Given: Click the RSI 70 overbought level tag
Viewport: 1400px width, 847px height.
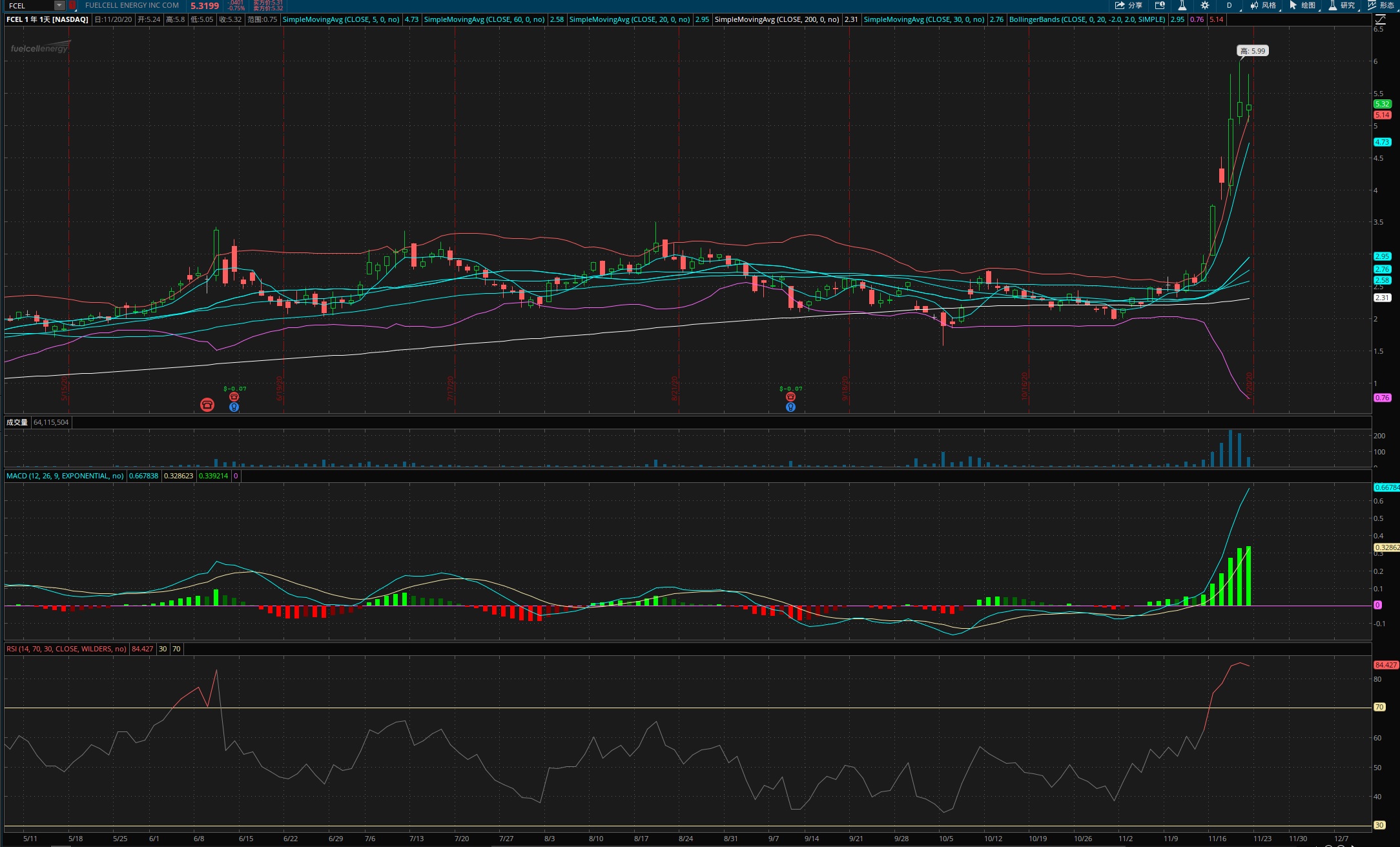Looking at the screenshot, I should click(x=1379, y=707).
